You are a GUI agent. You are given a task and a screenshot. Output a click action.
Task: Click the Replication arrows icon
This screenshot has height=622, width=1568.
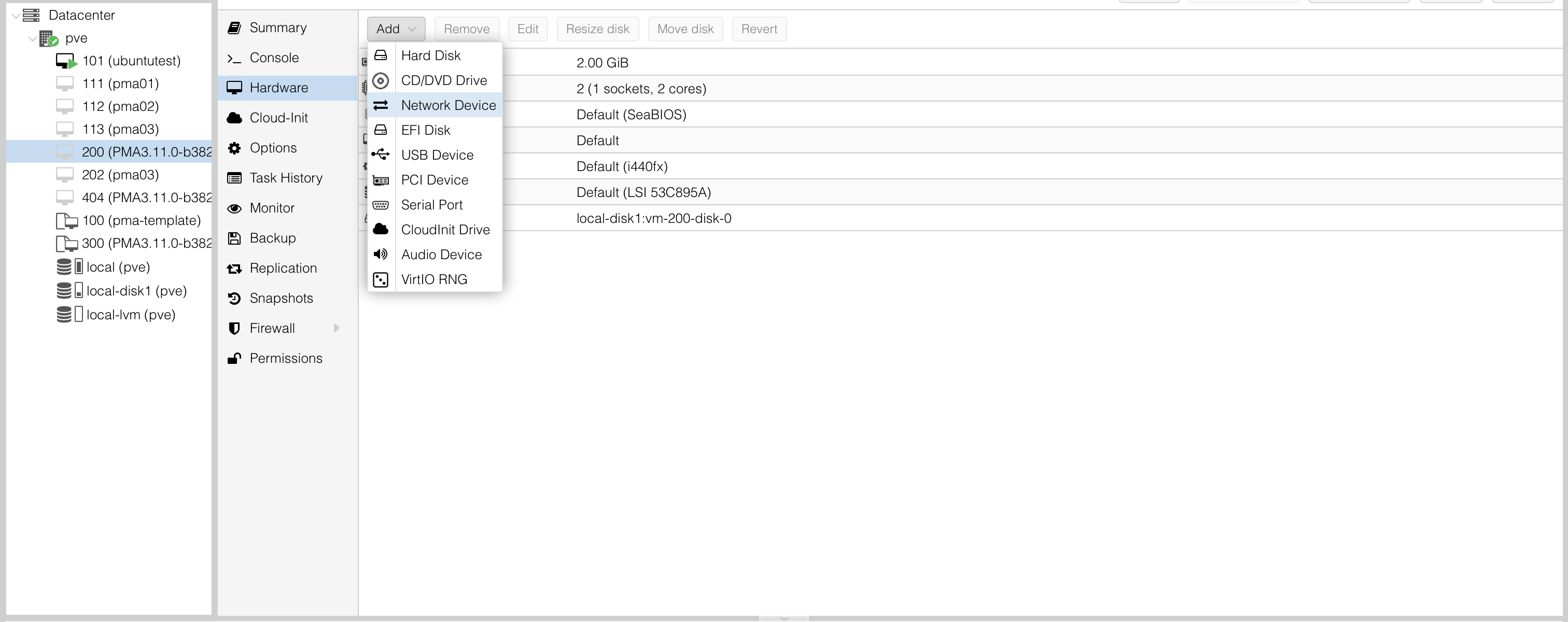[x=234, y=268]
